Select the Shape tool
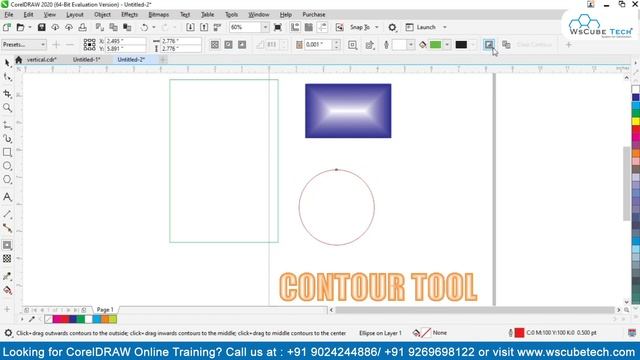Screen dimensions: 640x360 coord(7,77)
